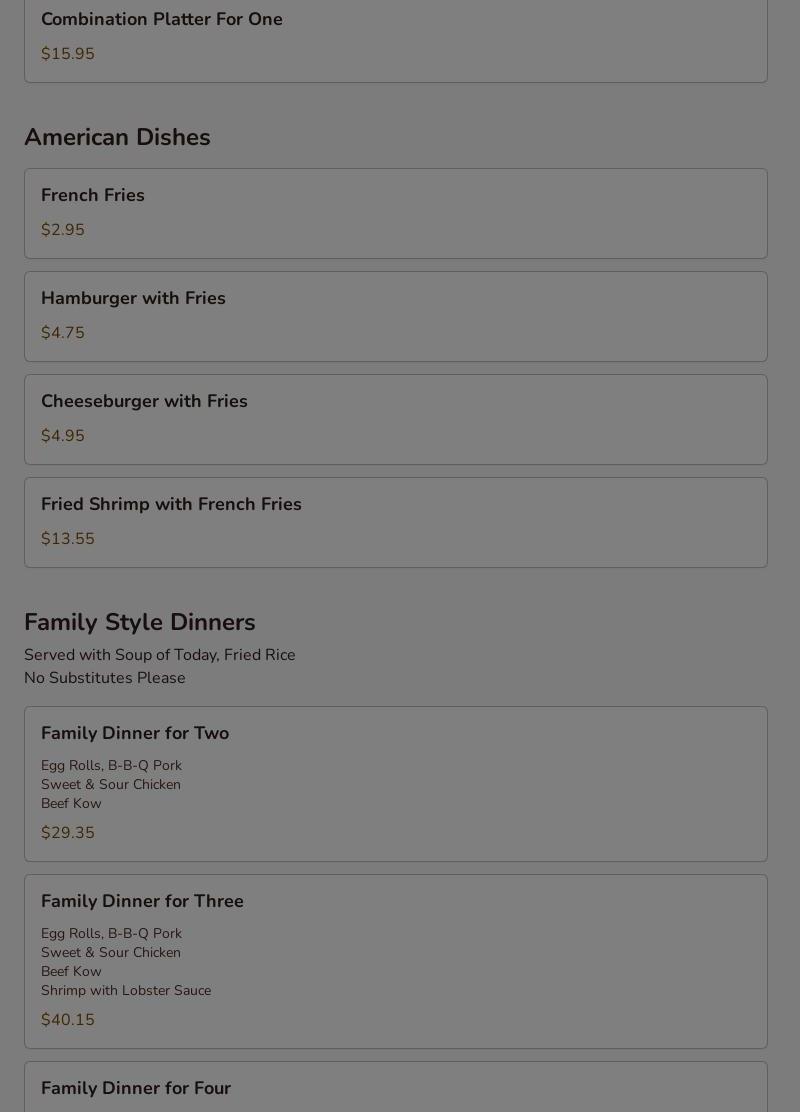Open Family Dinner for Two

[x=135, y=733]
